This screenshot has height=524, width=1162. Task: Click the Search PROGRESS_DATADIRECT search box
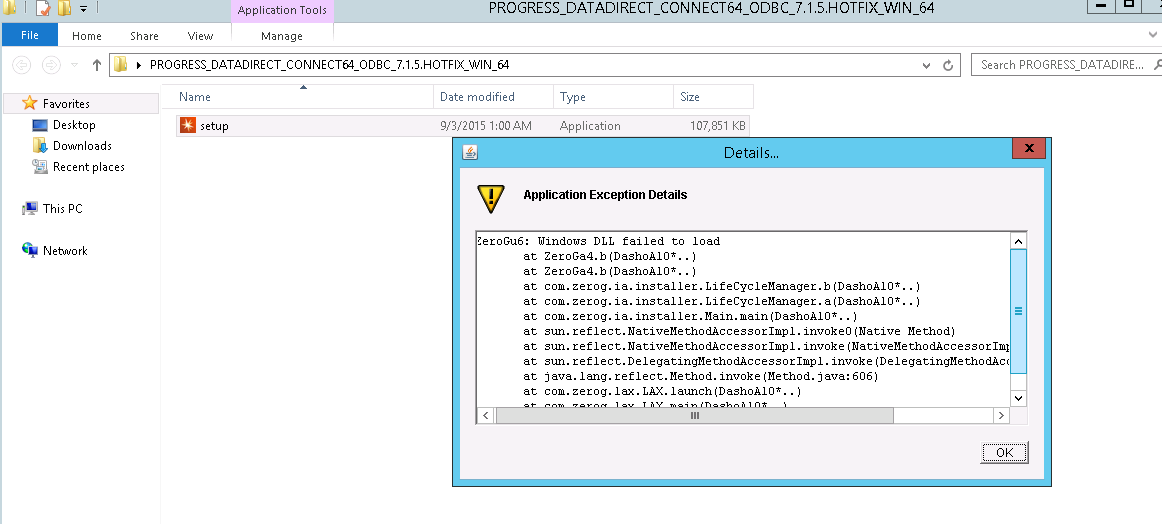[x=1060, y=65]
